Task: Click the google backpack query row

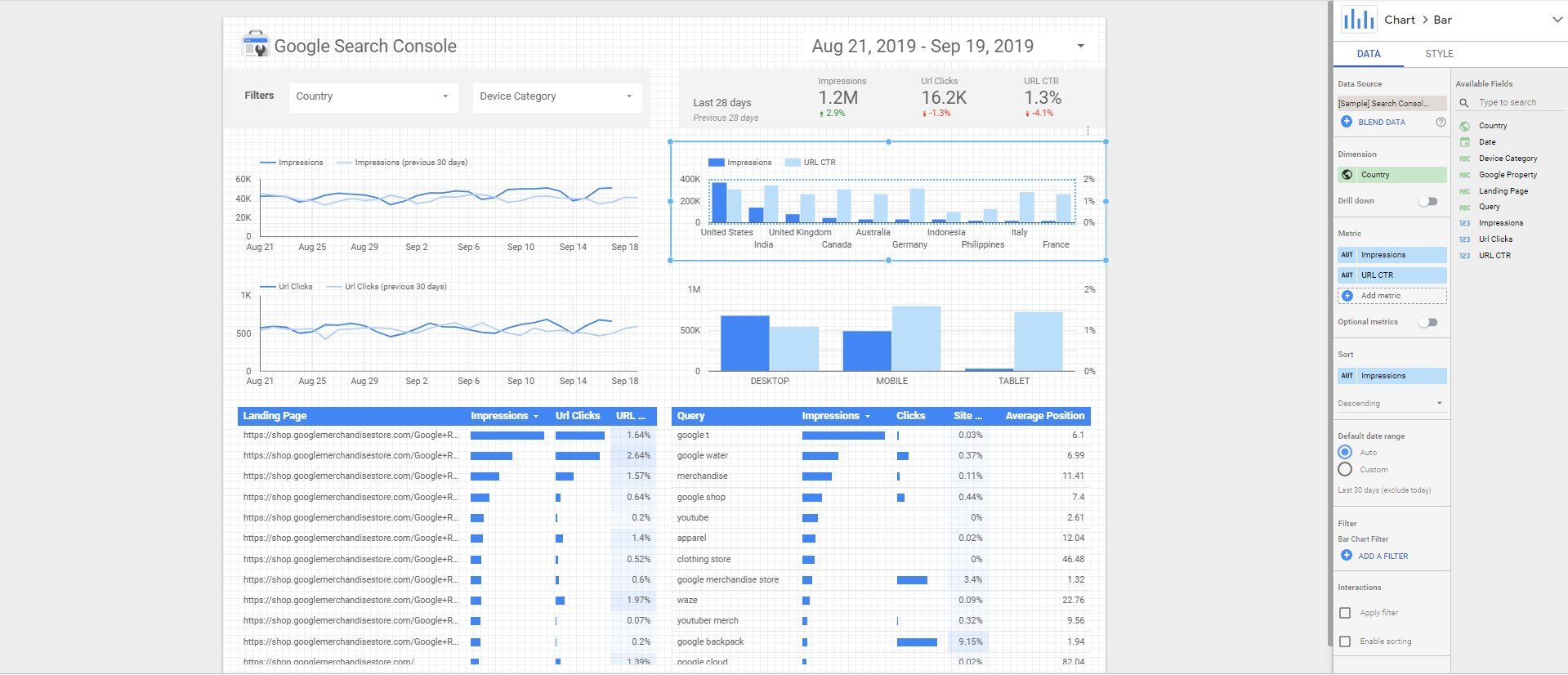Action: click(881, 641)
